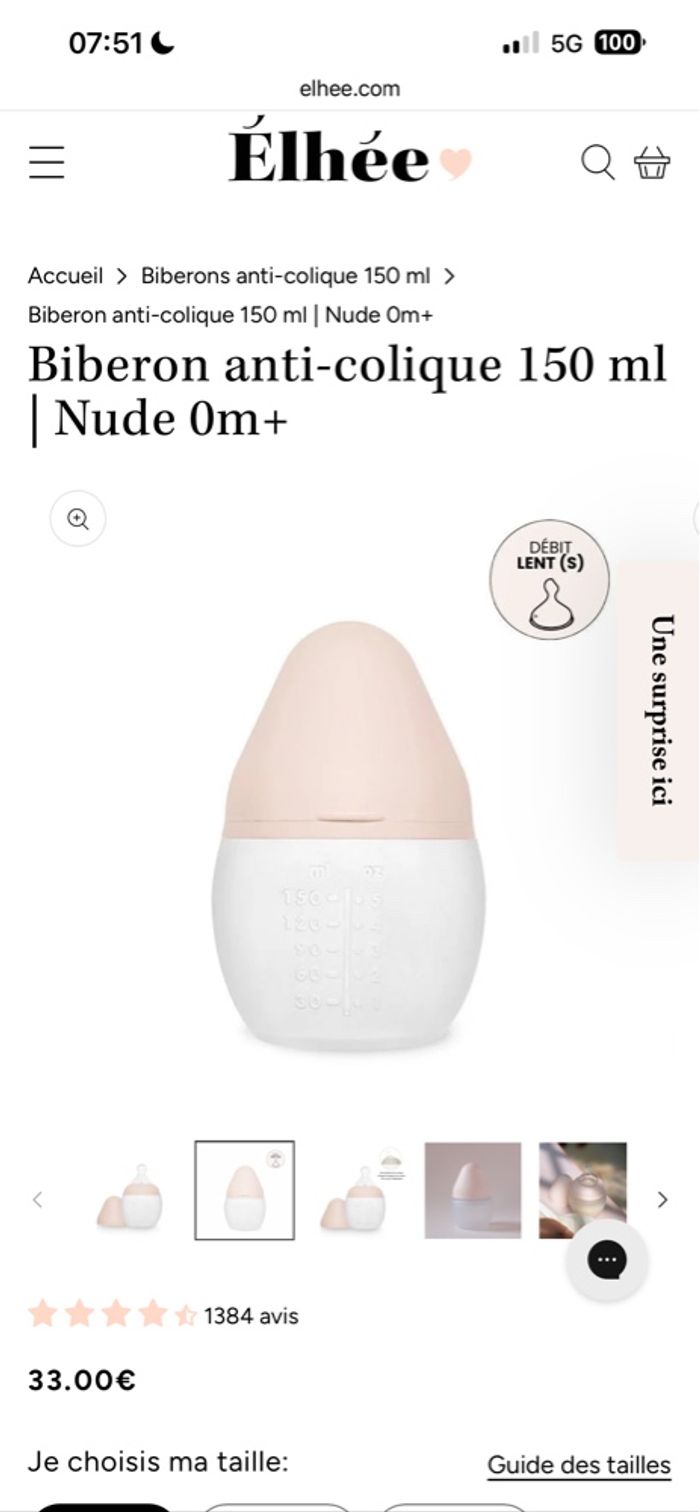Select the highlighted closed bottle thumbnail

click(244, 1190)
